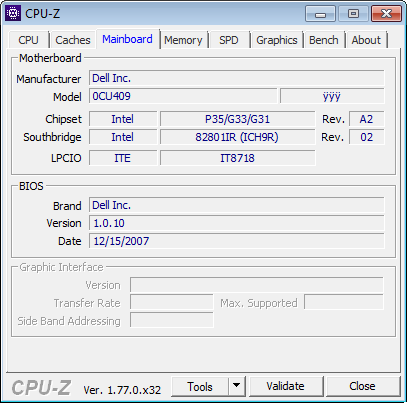Click the Close button at bottom
407x403 pixels.
tap(363, 386)
